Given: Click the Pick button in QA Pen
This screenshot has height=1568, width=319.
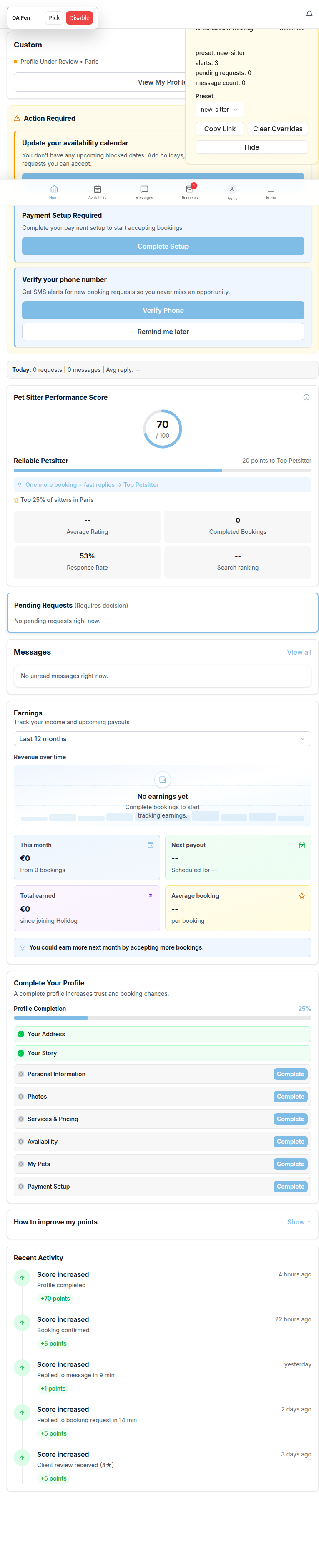Looking at the screenshot, I should [54, 17].
